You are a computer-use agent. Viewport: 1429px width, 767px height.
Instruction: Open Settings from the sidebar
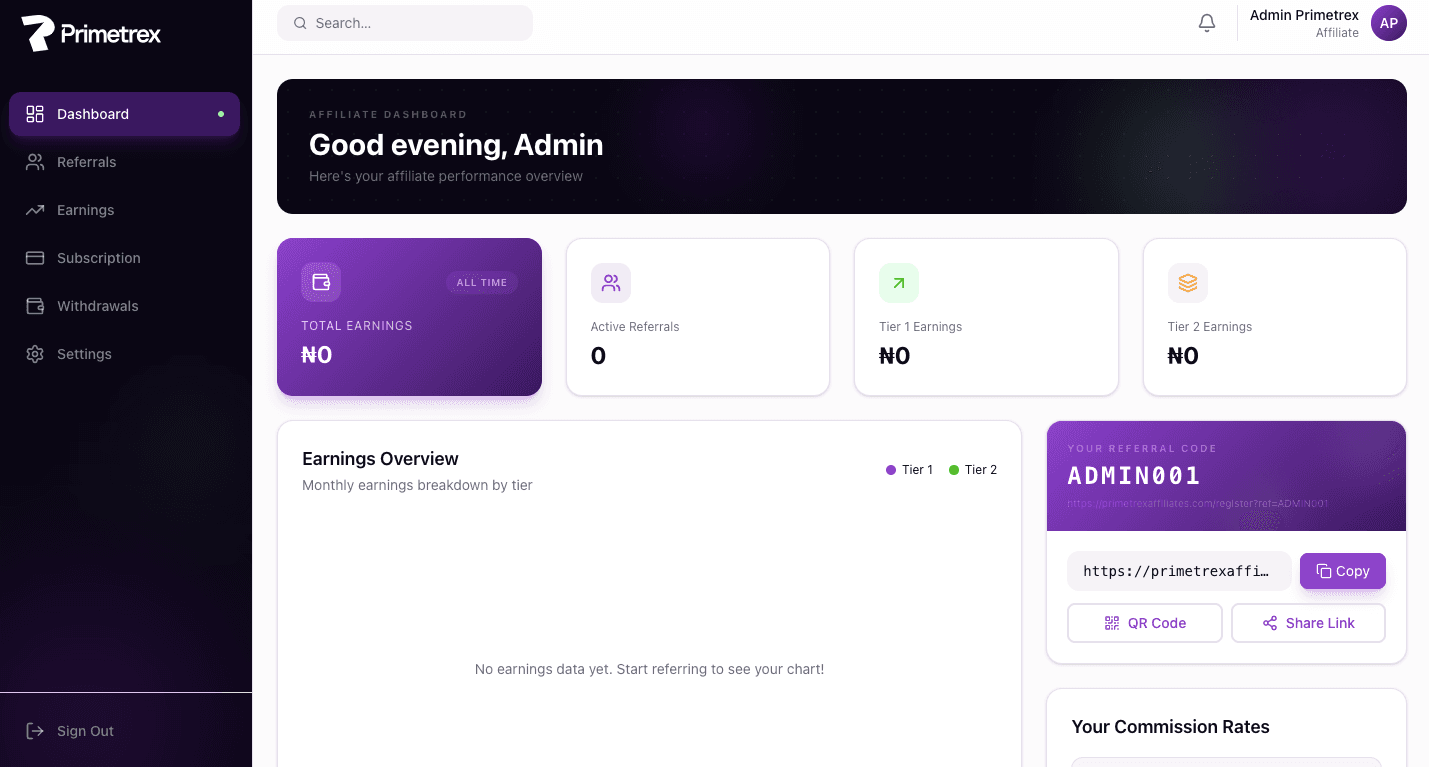coord(84,354)
